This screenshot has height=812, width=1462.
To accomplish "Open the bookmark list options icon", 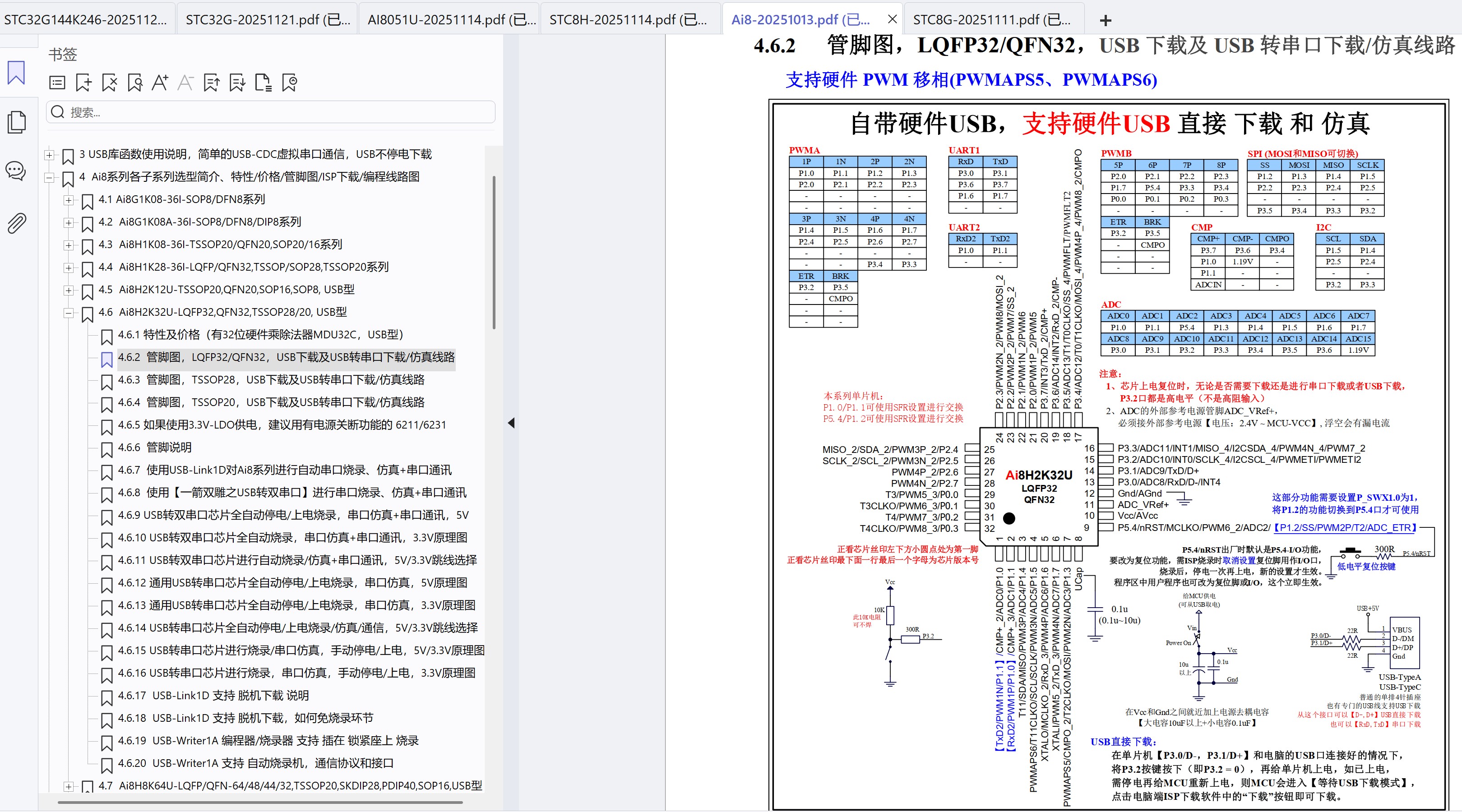I will click(57, 82).
